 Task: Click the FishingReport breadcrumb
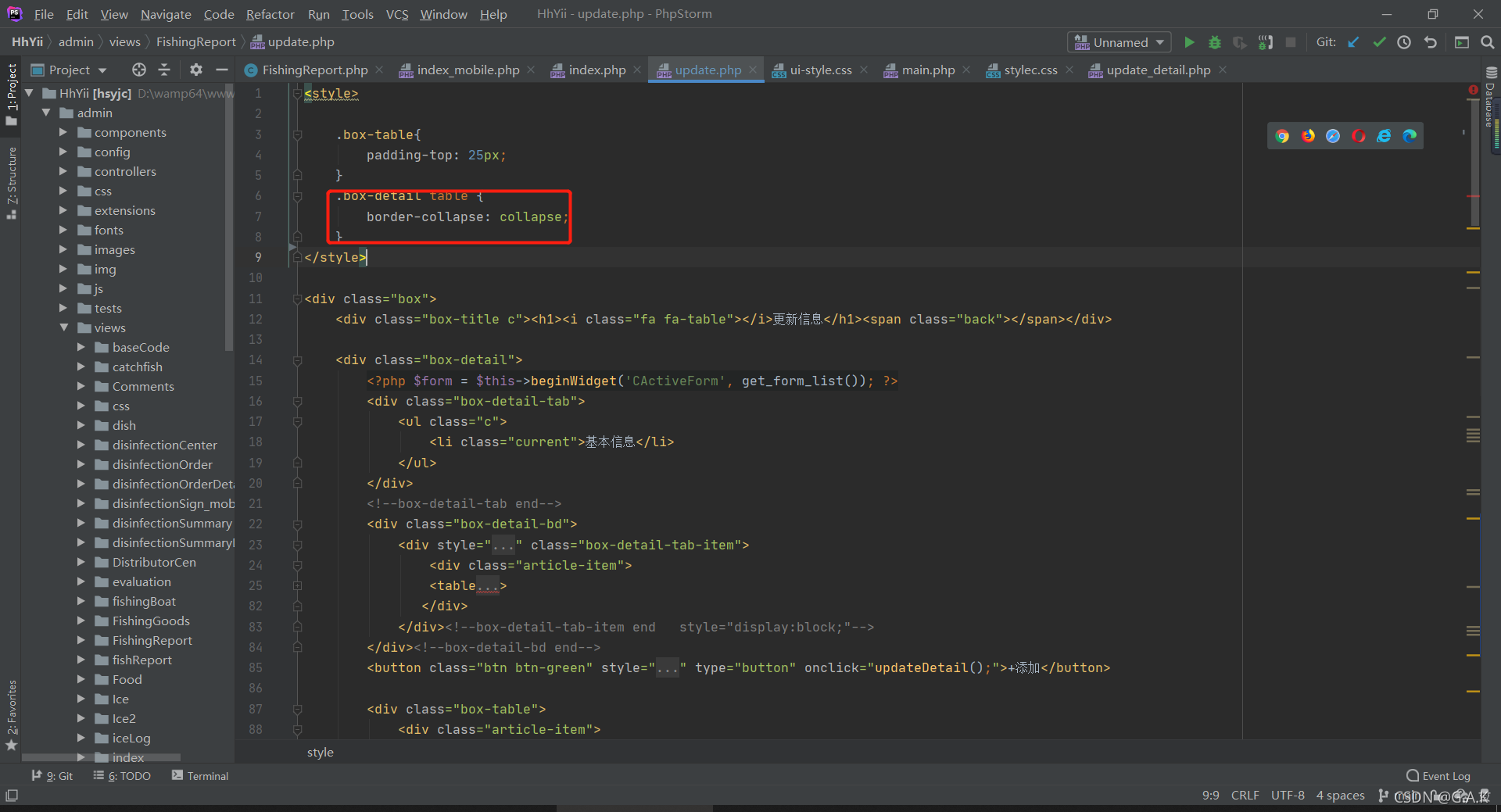195,42
